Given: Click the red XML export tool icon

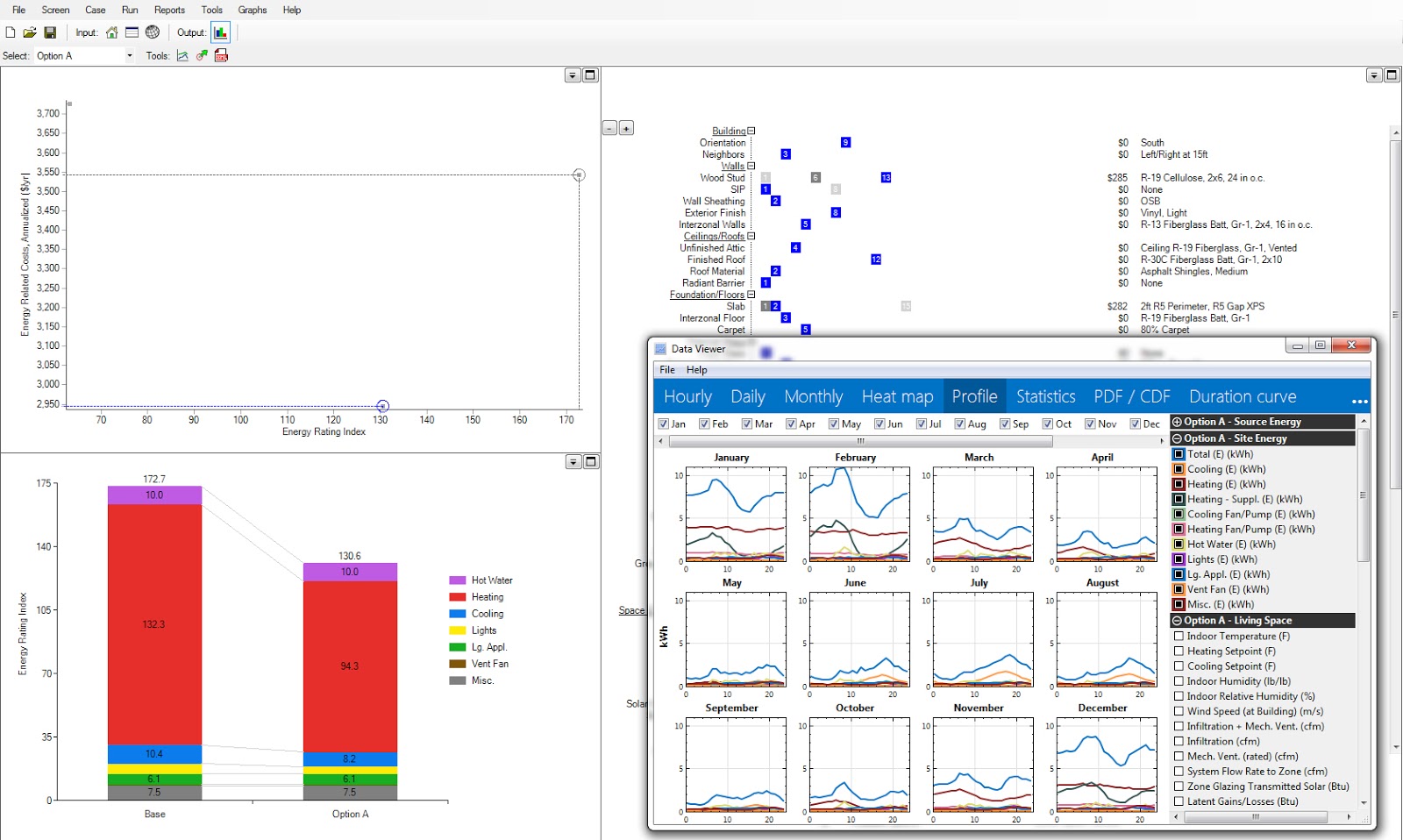Looking at the screenshot, I should [222, 55].
